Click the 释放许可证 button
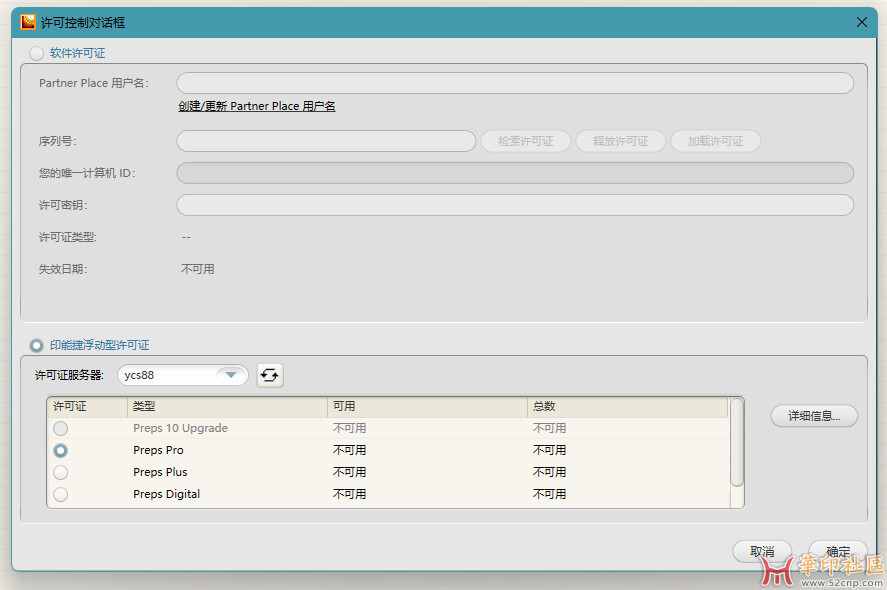The height and width of the screenshot is (590, 887). [621, 141]
